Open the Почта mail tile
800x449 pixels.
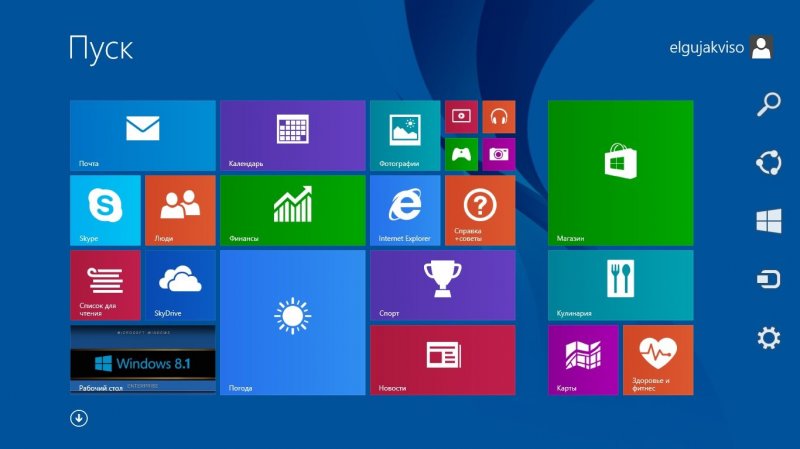143,135
